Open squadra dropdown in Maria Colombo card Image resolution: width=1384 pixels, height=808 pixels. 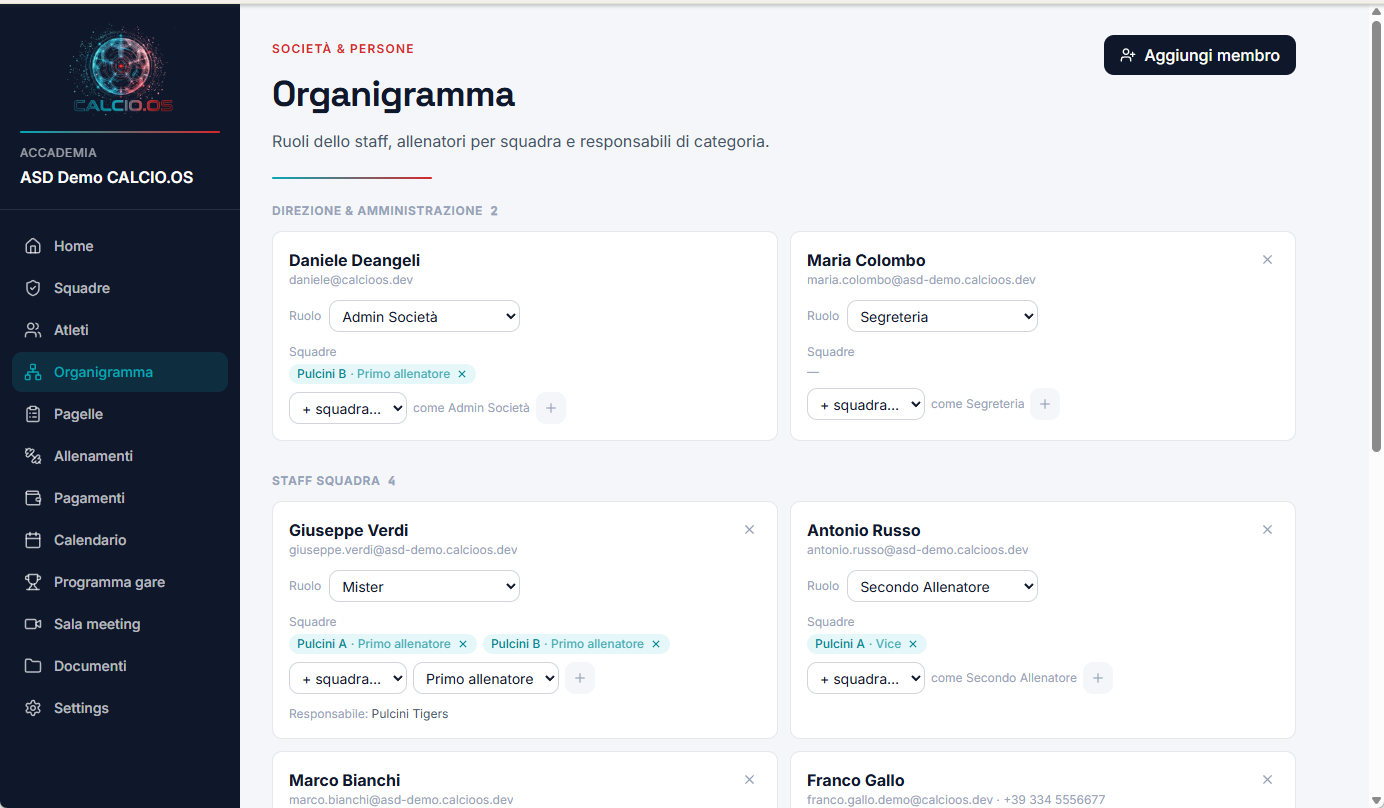[866, 404]
